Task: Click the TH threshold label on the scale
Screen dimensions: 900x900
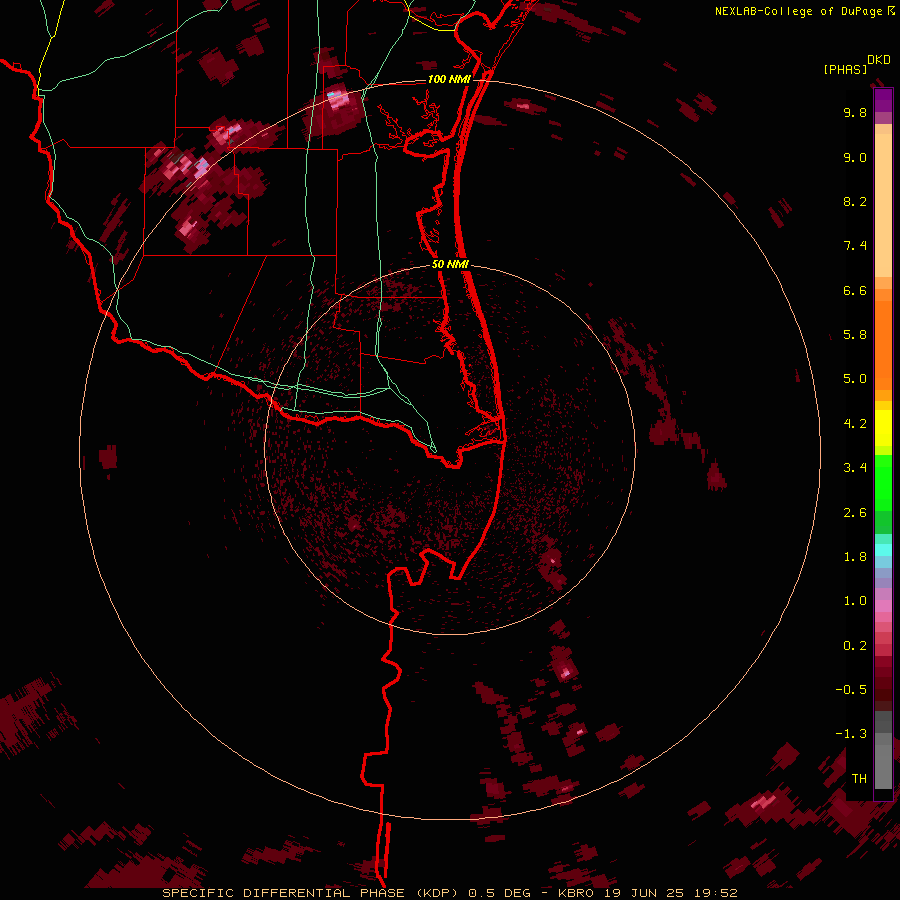Action: coord(859,779)
